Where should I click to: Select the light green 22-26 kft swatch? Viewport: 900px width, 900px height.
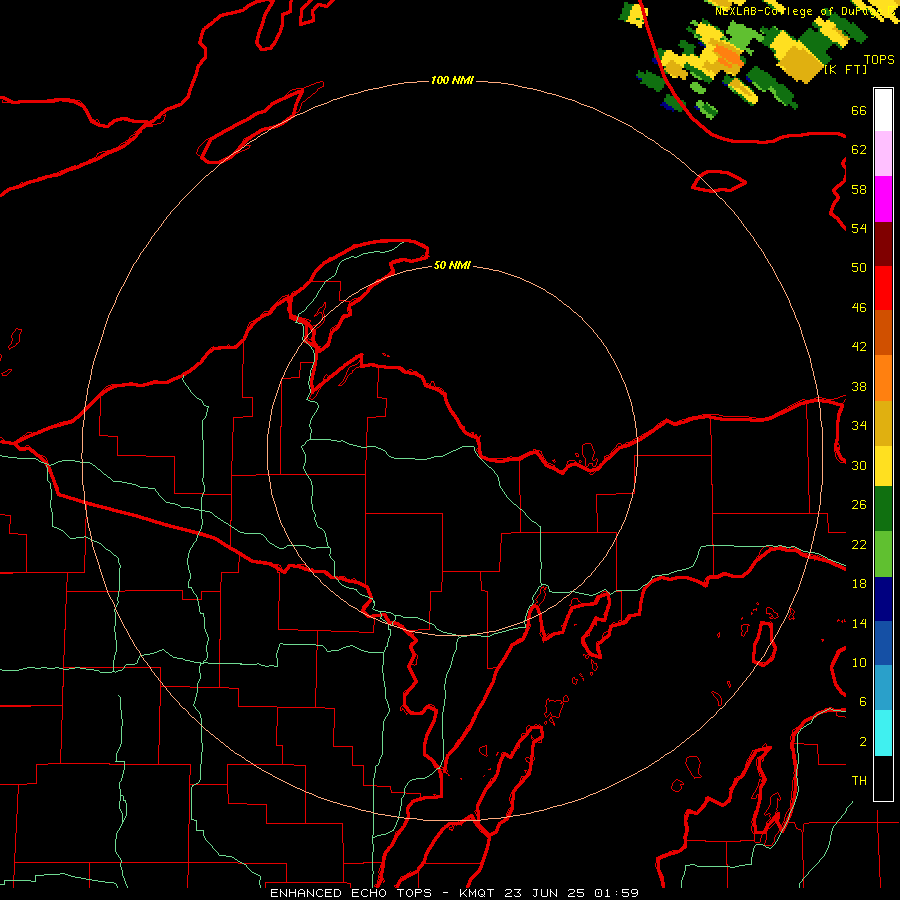click(883, 554)
